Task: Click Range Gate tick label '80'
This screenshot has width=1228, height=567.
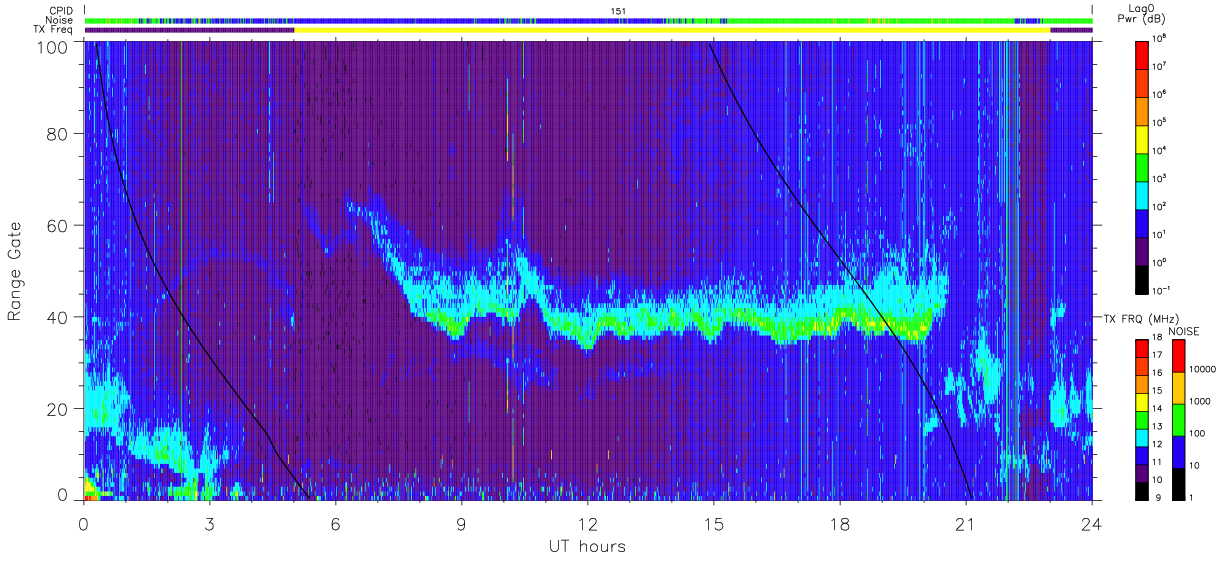Action: (x=59, y=134)
